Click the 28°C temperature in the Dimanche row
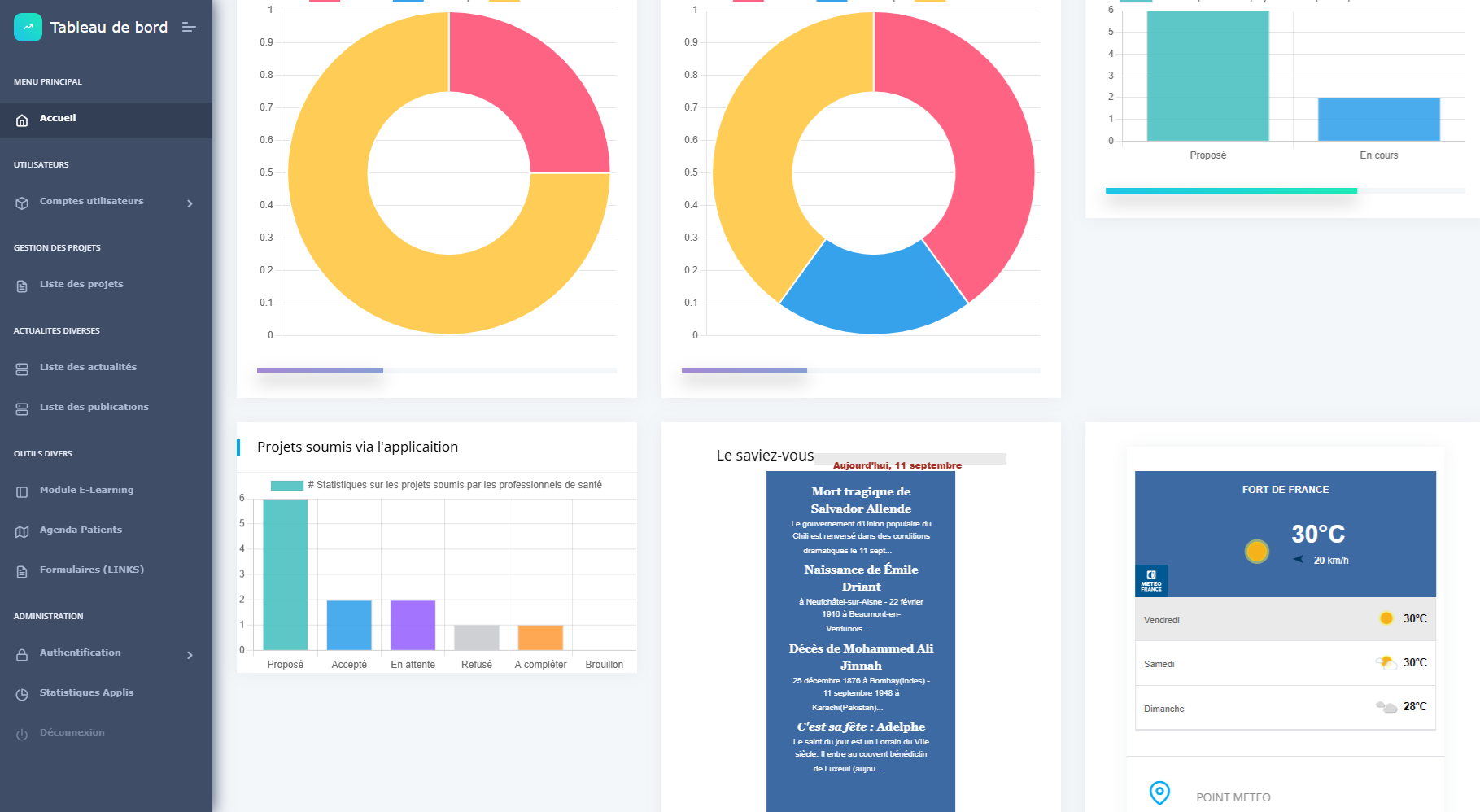Screen dimensions: 1480x812 1415,706
